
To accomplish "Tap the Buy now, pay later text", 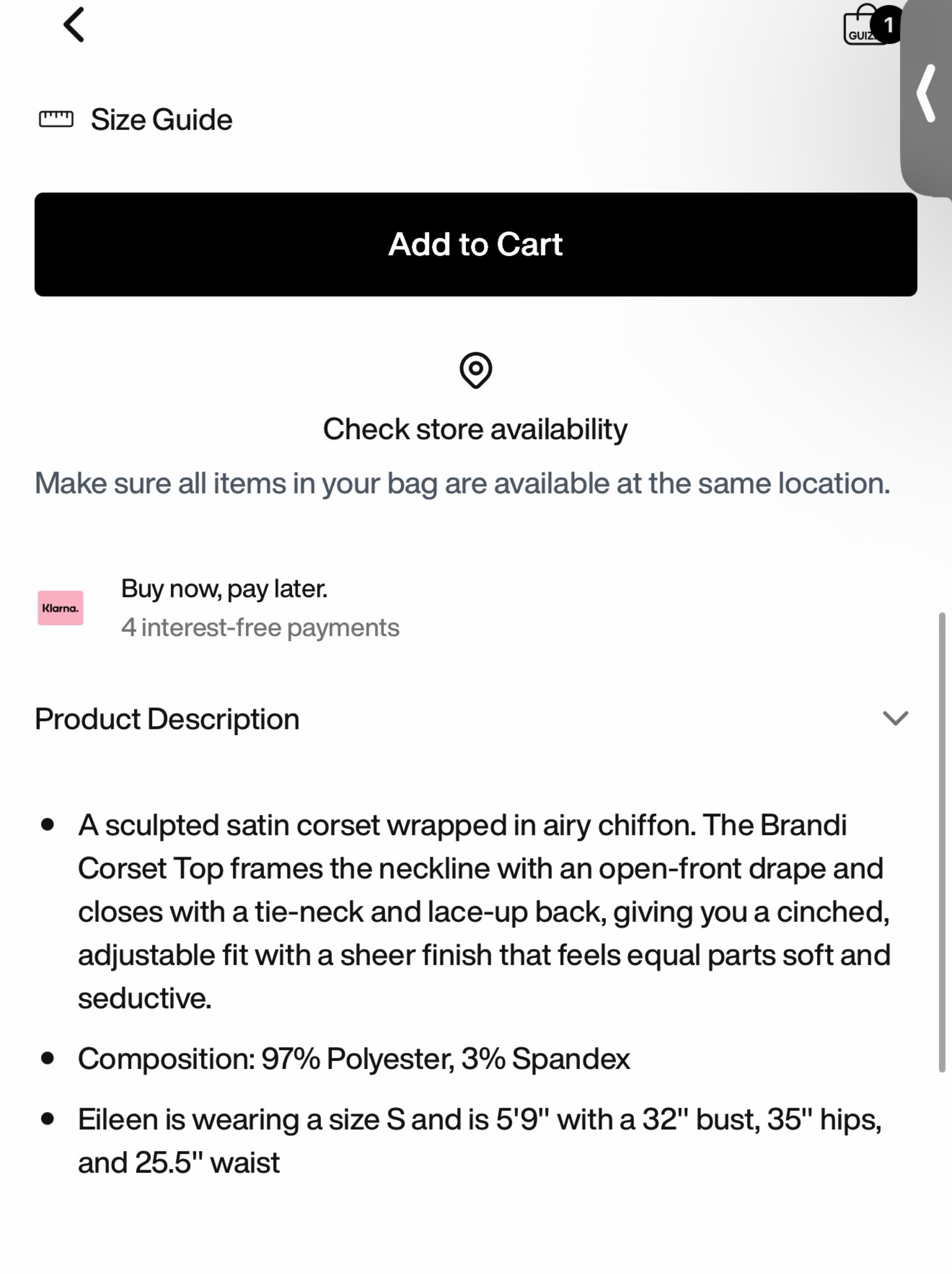I will click(224, 588).
